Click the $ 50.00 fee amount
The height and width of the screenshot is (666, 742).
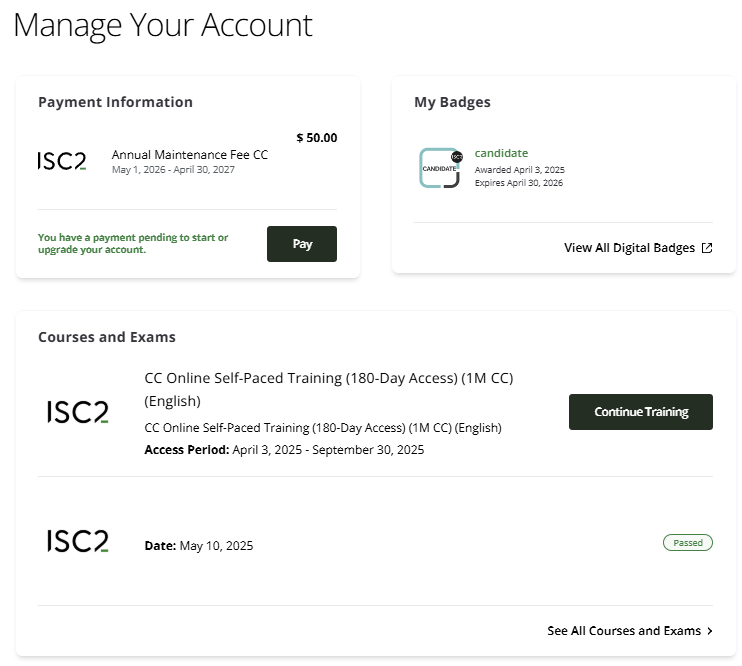317,138
